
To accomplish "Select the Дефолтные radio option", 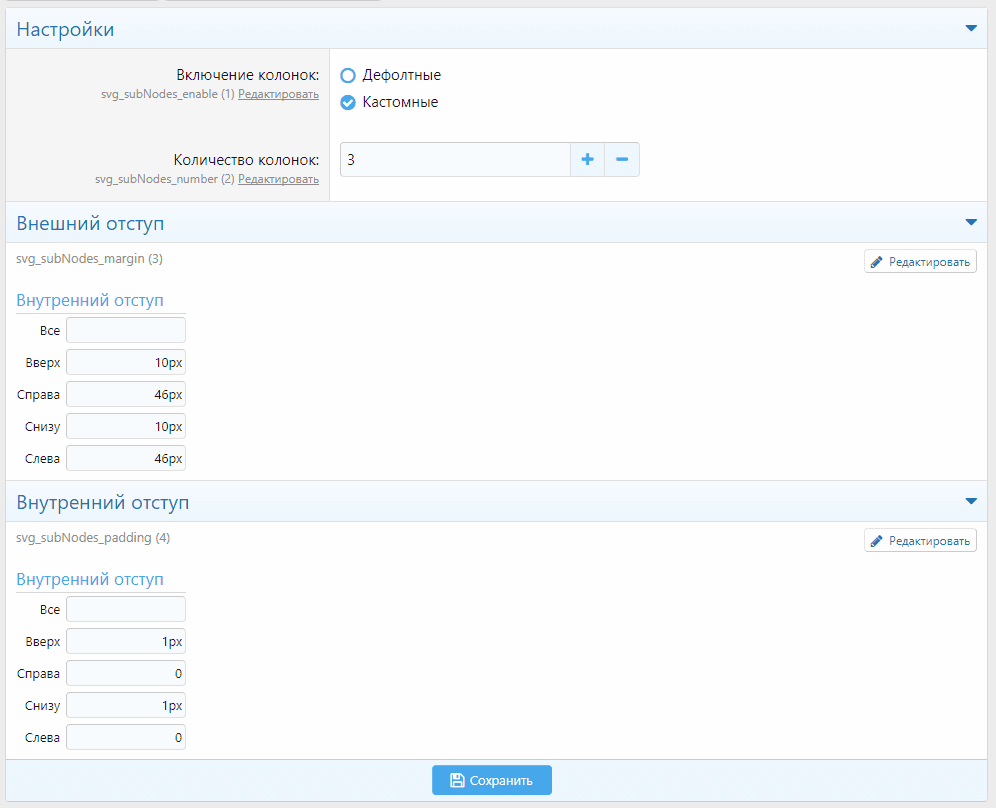I will [348, 75].
